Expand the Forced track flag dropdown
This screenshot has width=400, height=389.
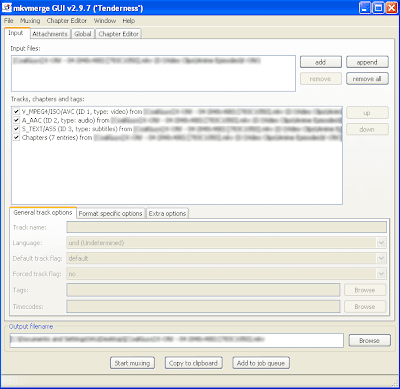[381, 274]
